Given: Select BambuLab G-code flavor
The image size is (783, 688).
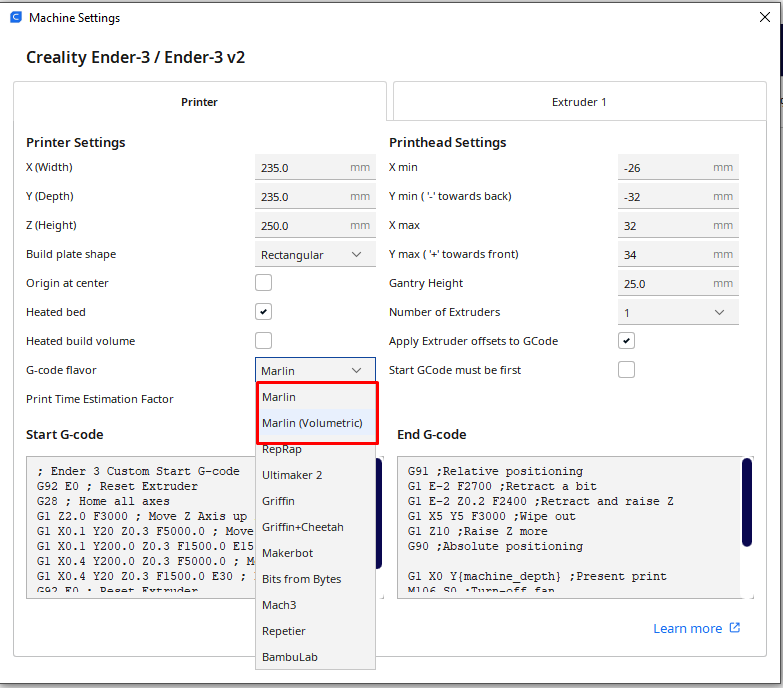Looking at the screenshot, I should tap(315, 657).
